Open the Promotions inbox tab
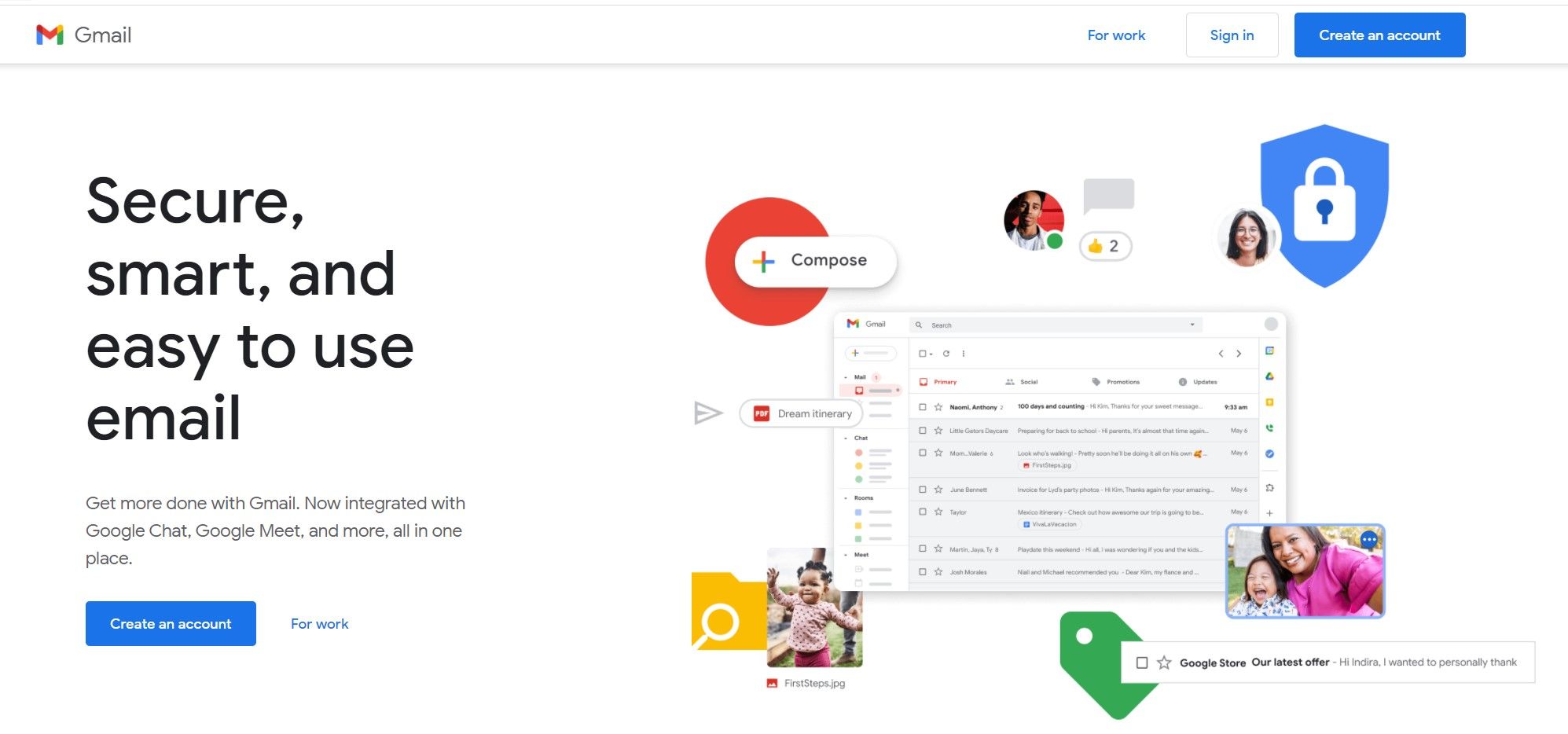1568x734 pixels. (x=1116, y=382)
